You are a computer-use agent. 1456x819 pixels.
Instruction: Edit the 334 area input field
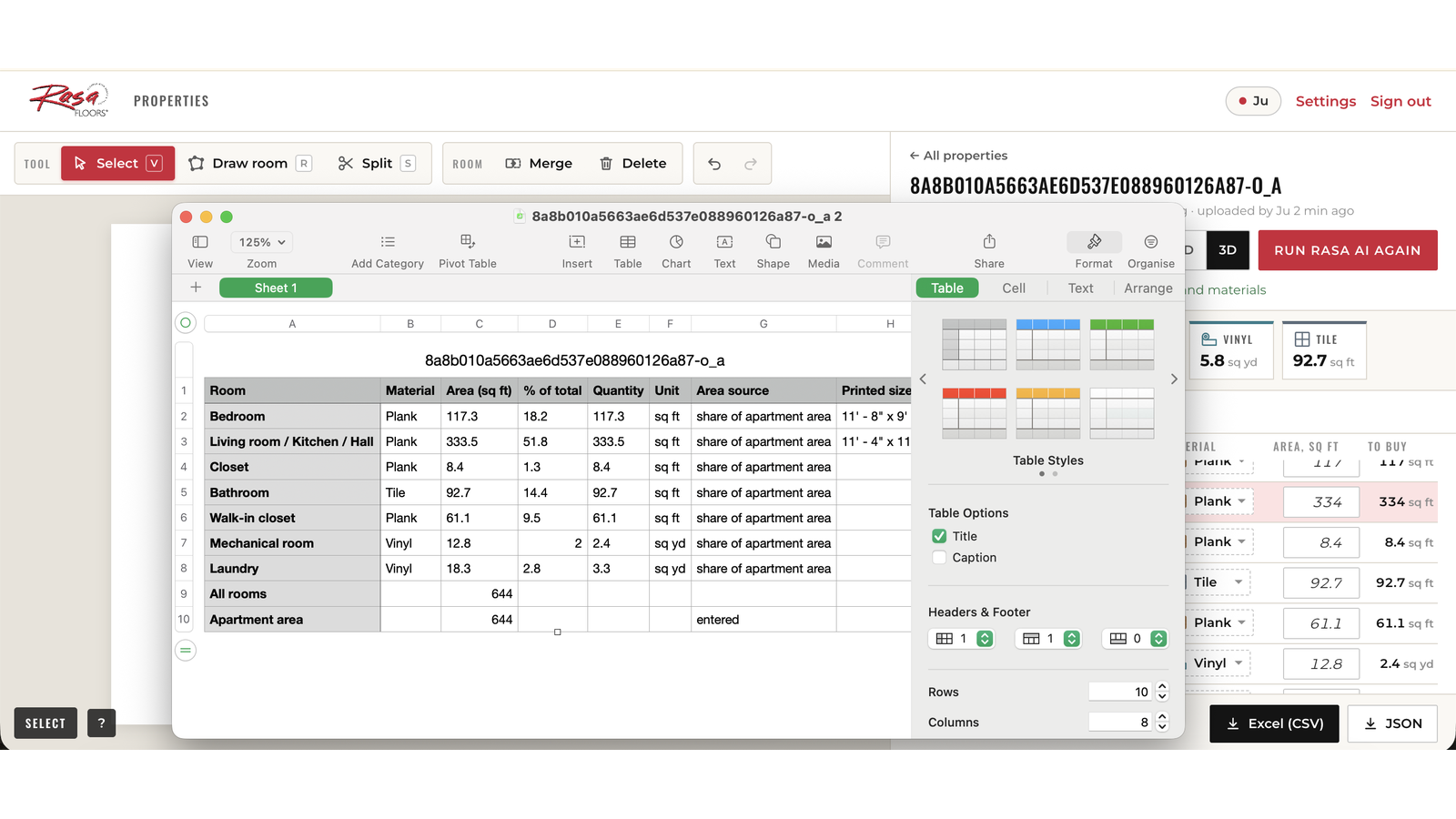click(1321, 501)
